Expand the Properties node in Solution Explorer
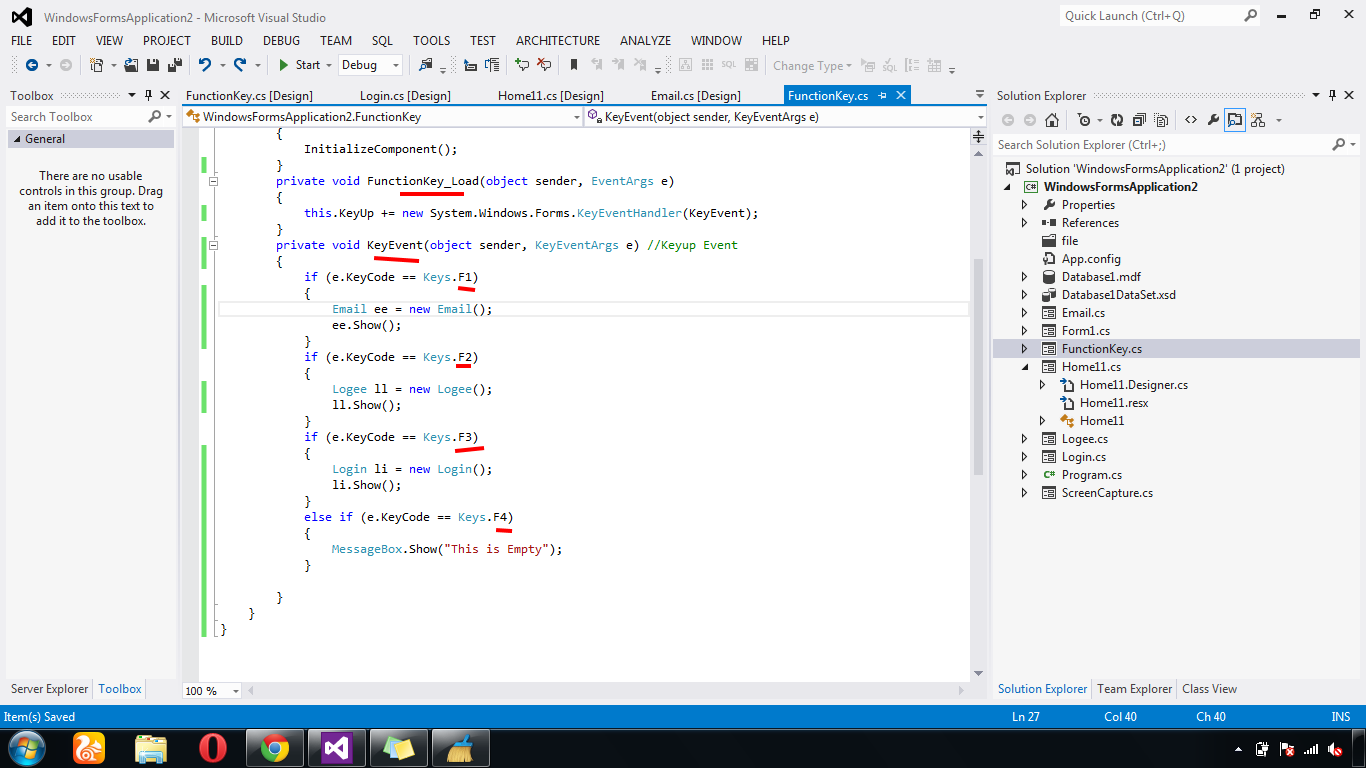 [x=1024, y=205]
